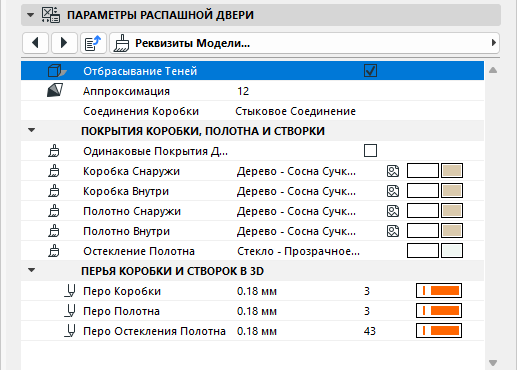Open surface list for Полотно Внутри
The height and width of the screenshot is (370, 517).
296,231
